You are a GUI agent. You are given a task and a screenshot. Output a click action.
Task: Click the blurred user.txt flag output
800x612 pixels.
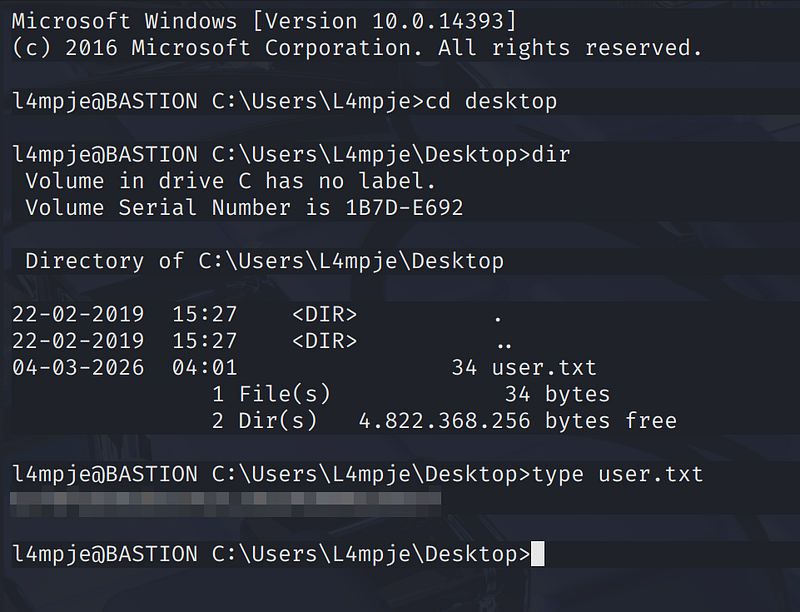click(x=225, y=500)
